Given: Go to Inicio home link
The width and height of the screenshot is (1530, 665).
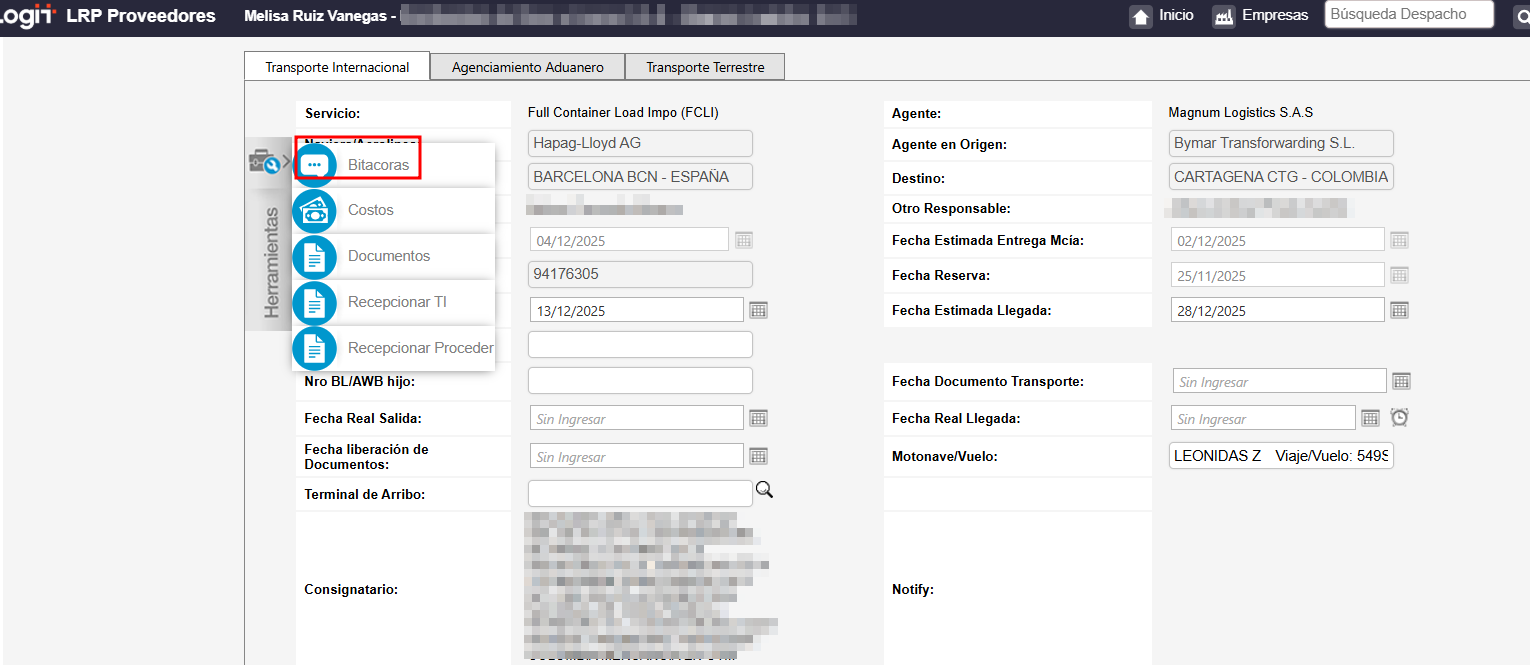Looking at the screenshot, I should (x=1162, y=16).
